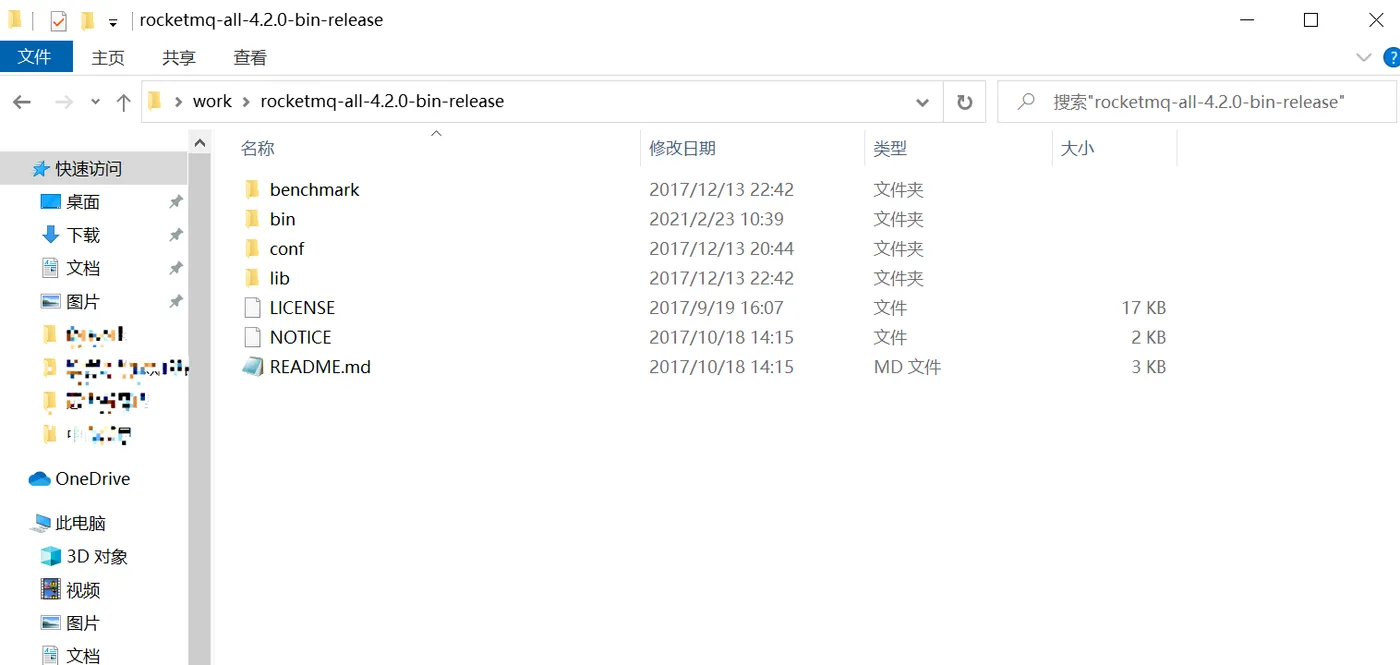Click the address bar folder icon

[154, 101]
